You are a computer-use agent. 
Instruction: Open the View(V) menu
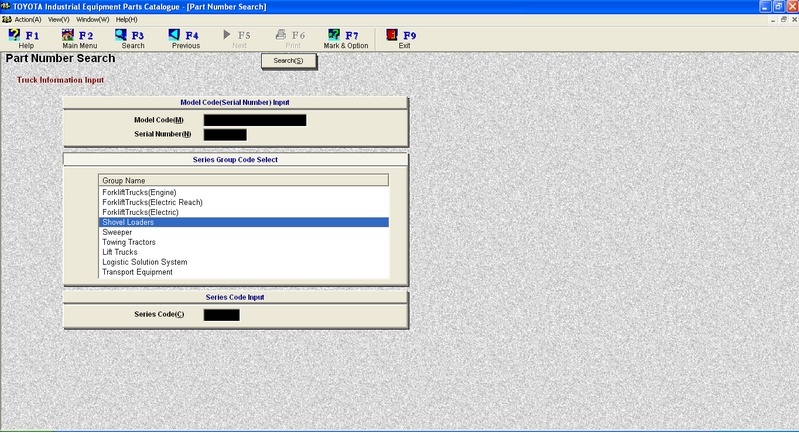pyautogui.click(x=59, y=19)
